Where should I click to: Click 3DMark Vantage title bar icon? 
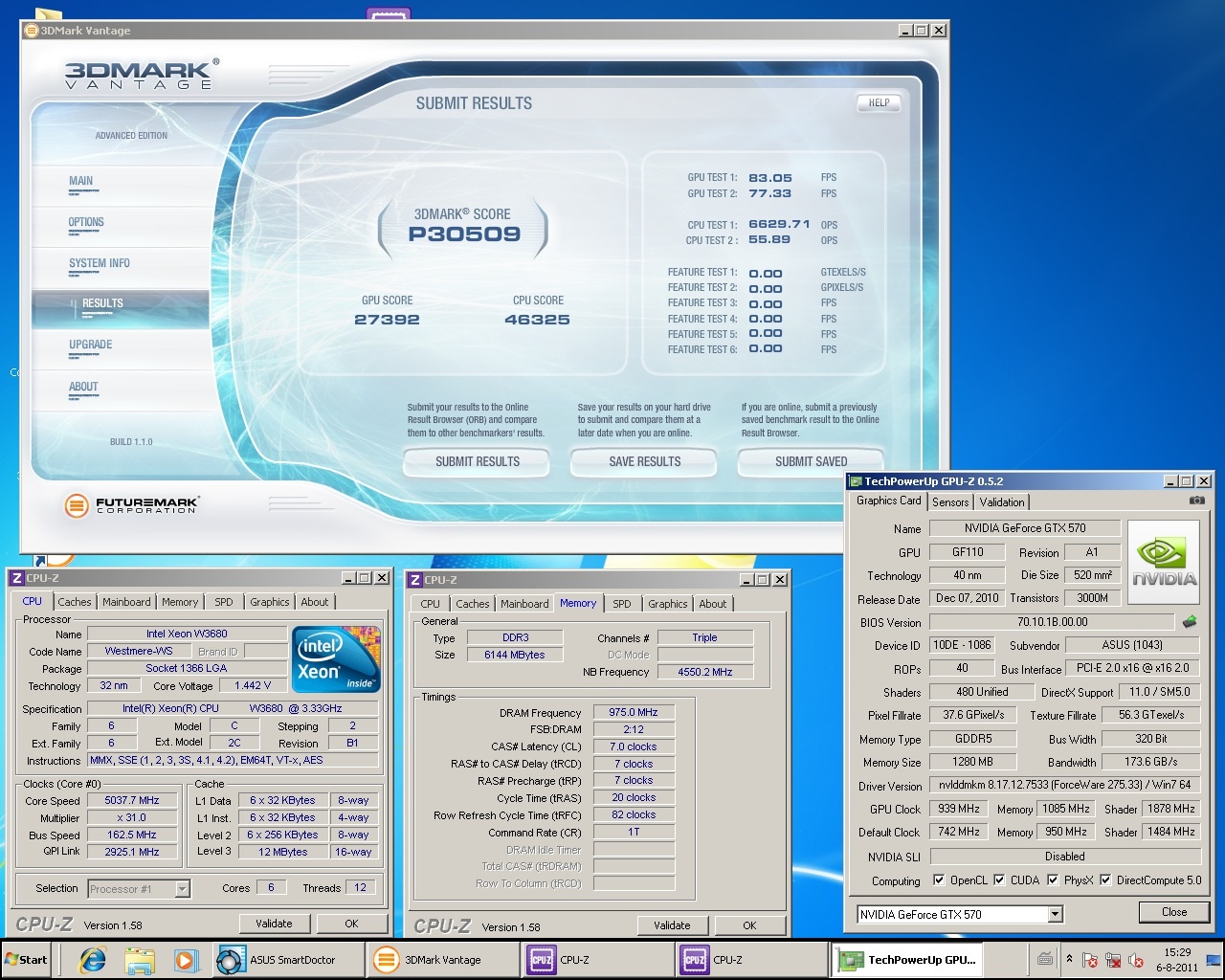[31, 31]
